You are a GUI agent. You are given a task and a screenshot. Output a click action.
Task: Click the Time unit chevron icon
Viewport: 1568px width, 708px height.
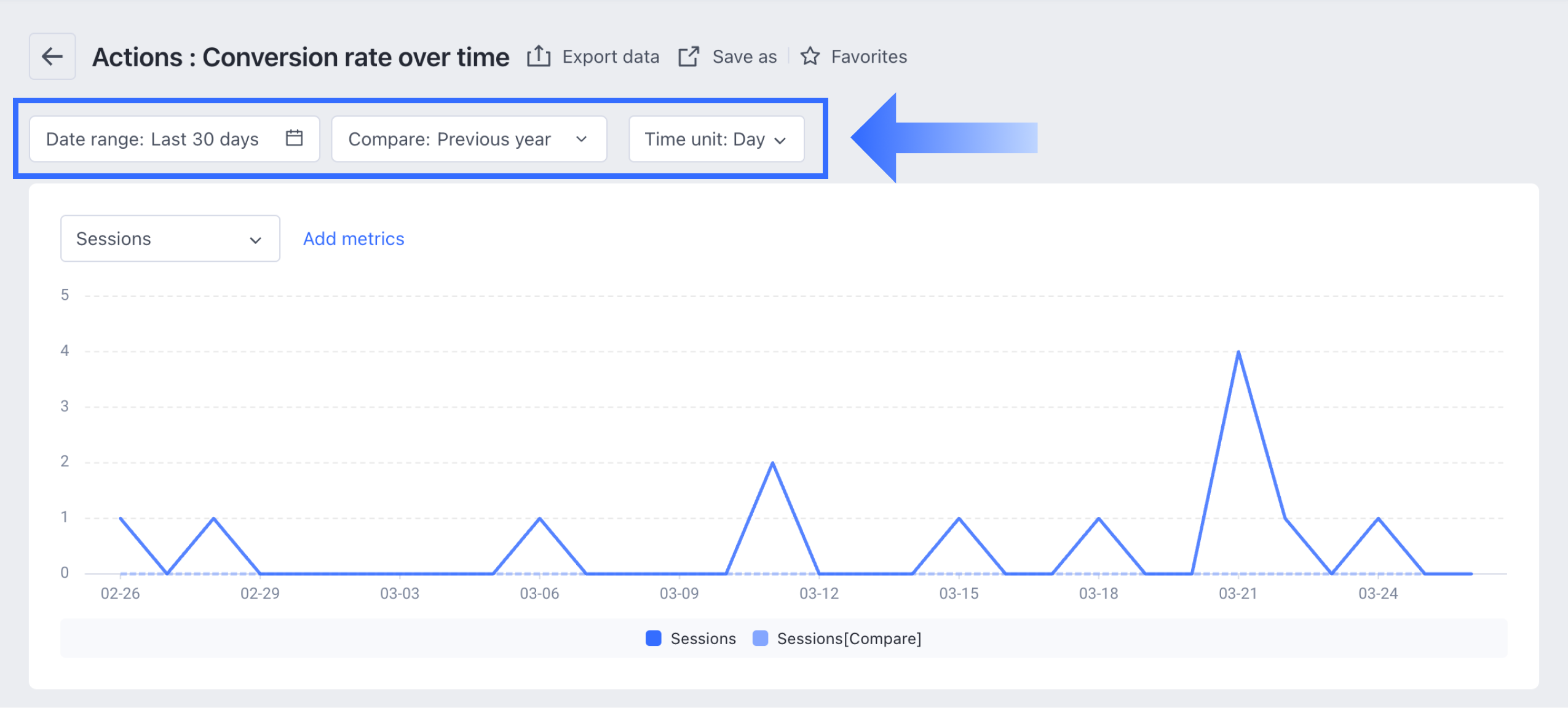[x=780, y=141]
